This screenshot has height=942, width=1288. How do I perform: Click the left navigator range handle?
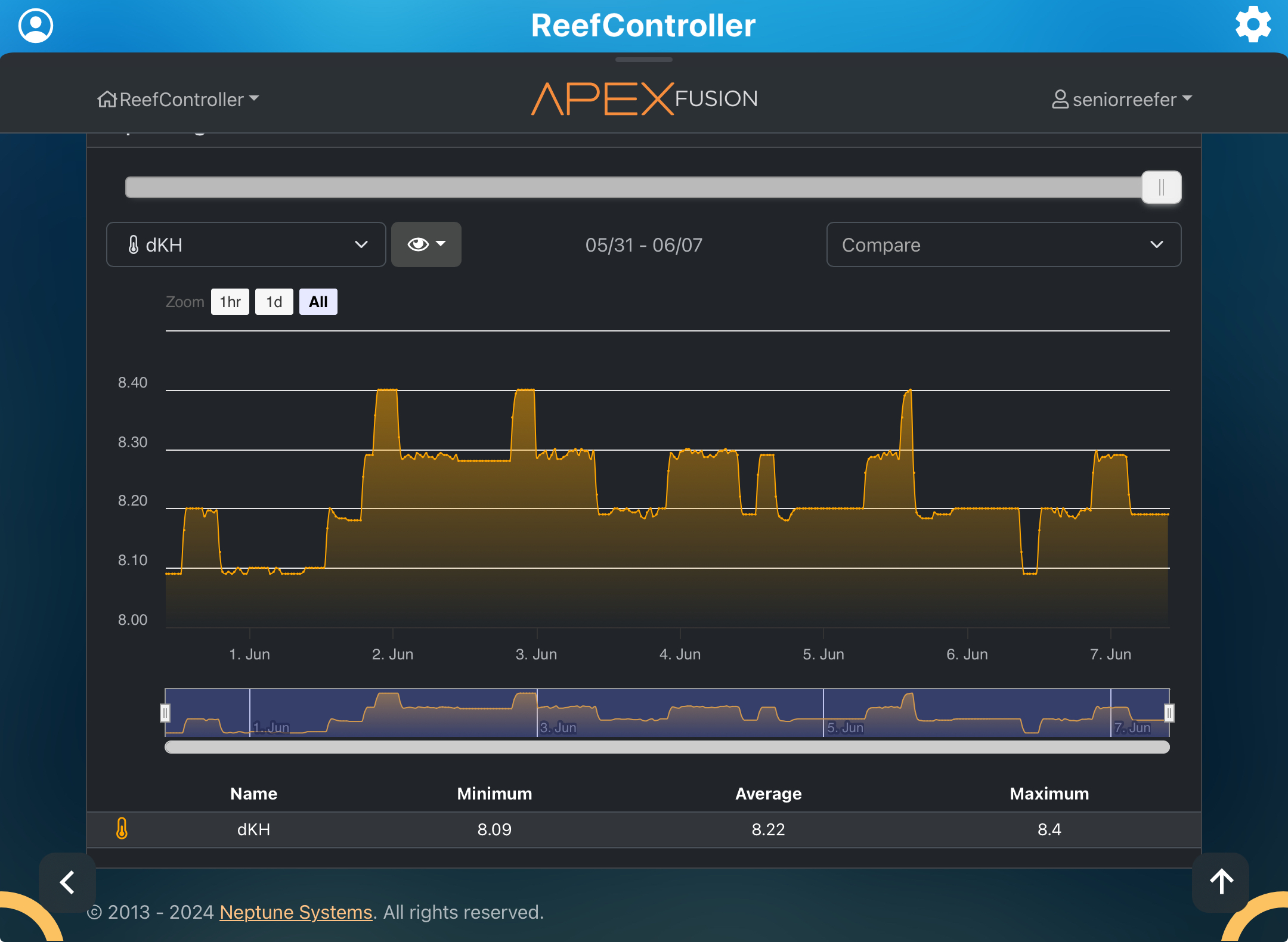coord(165,712)
